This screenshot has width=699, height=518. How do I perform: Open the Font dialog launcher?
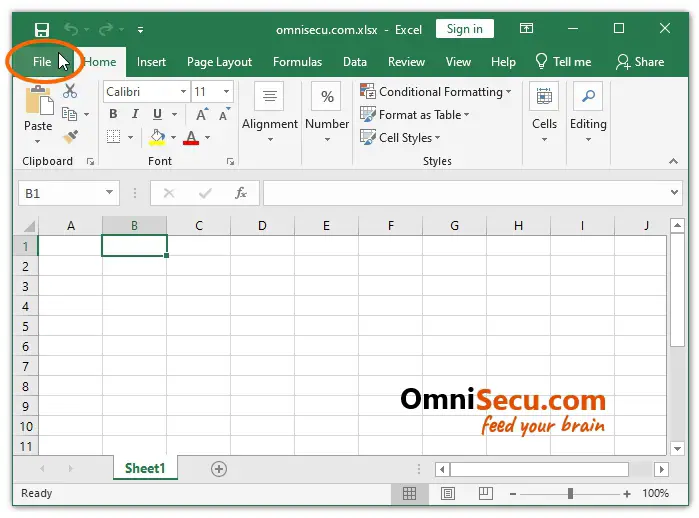(x=230, y=162)
